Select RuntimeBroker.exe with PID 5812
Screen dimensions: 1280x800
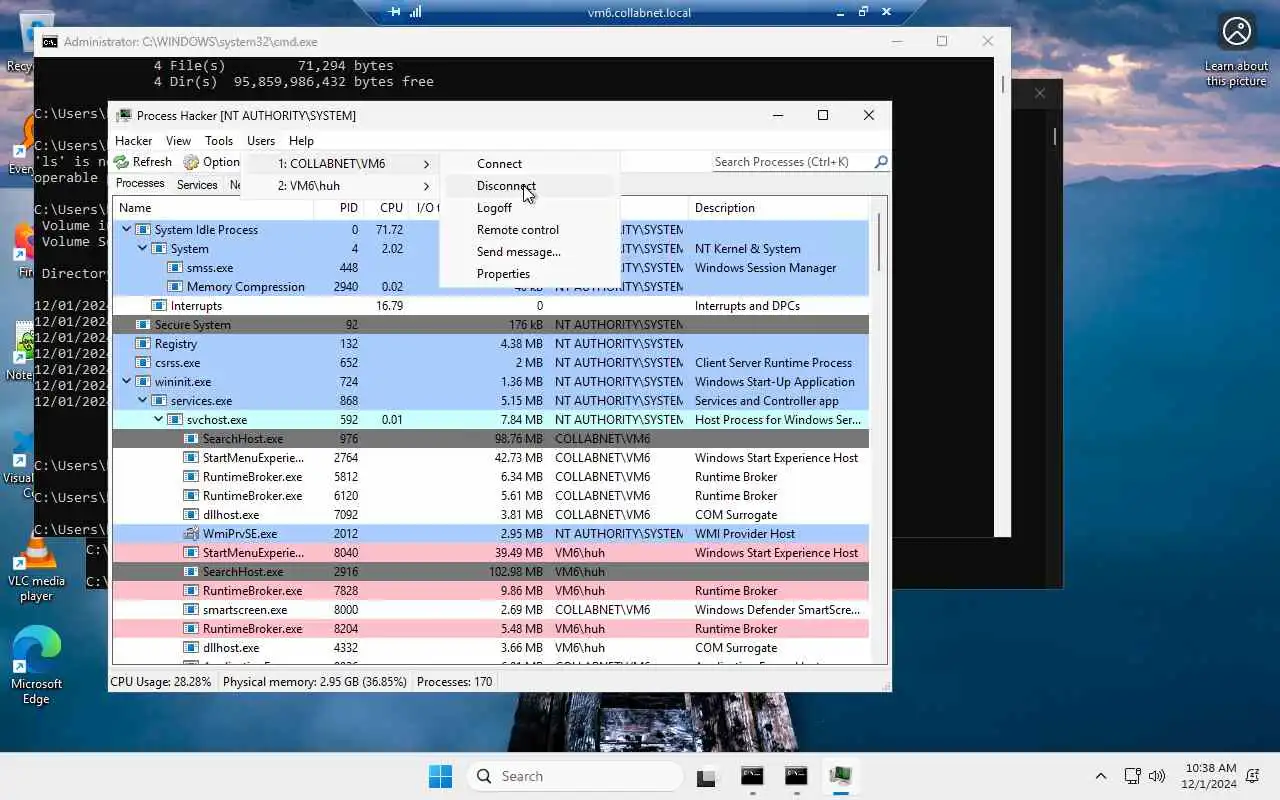click(490, 477)
